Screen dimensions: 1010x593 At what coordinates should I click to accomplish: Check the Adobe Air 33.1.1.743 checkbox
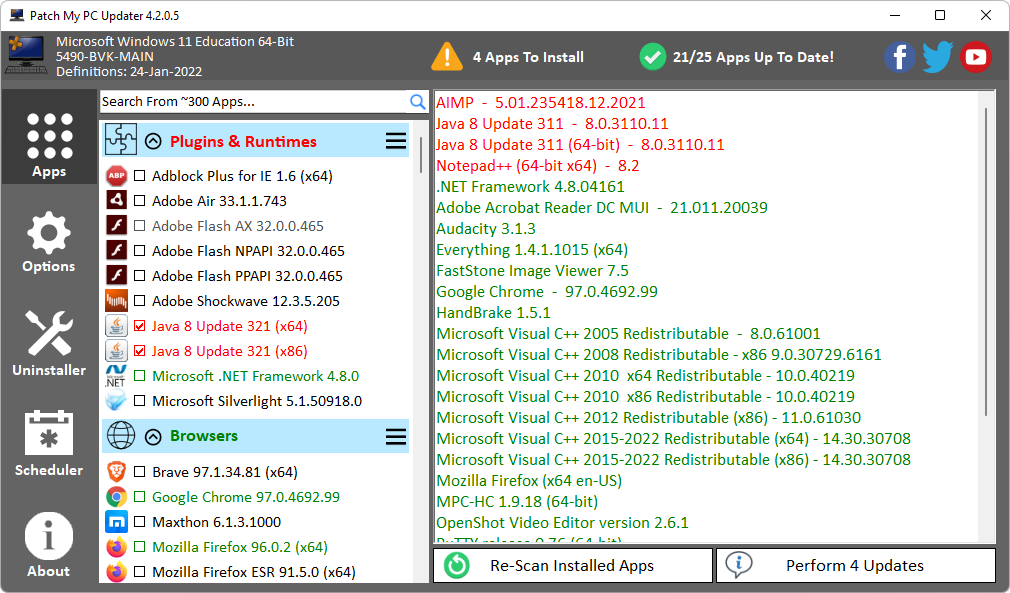[x=139, y=201]
